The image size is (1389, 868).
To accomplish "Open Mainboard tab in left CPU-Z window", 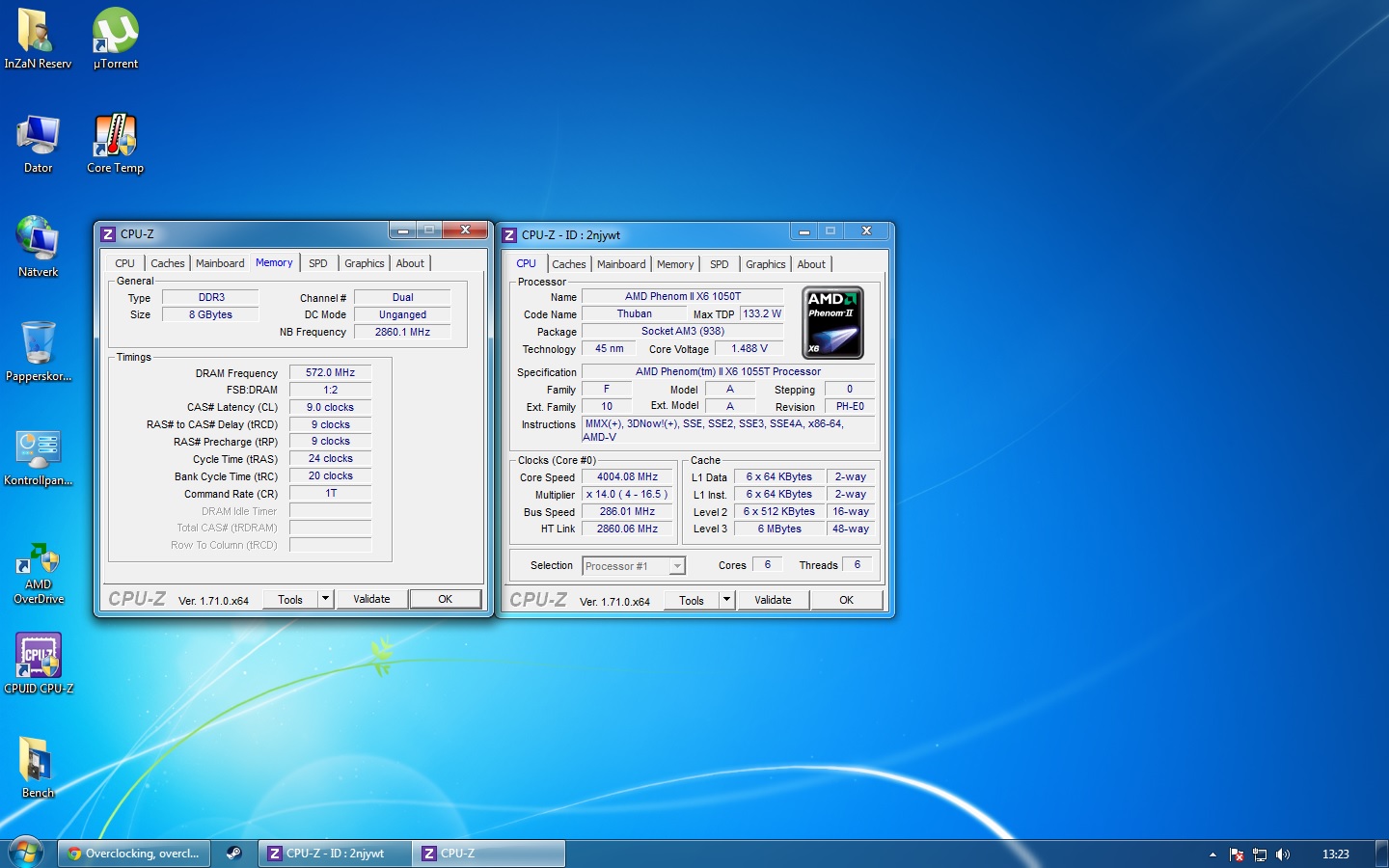I will coord(220,263).
